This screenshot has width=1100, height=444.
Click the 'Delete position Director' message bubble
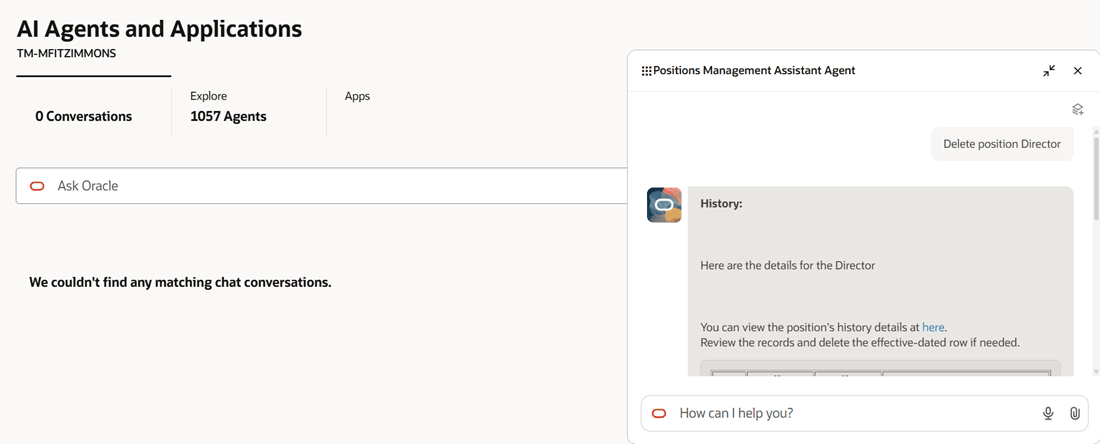(1002, 144)
